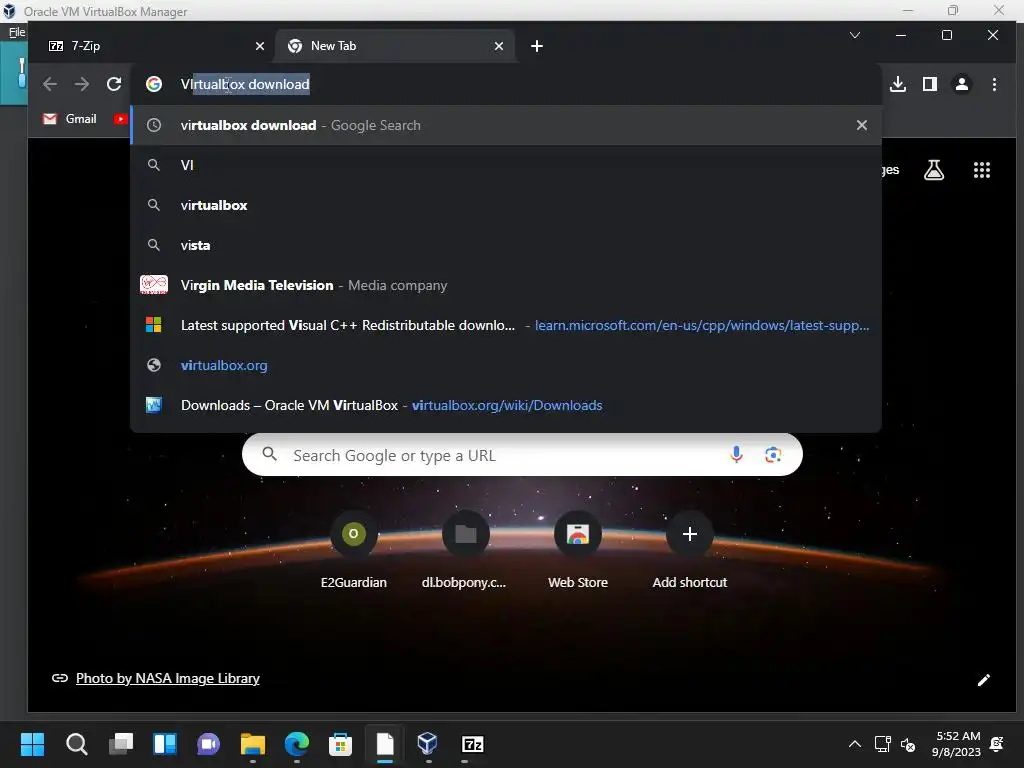Open the Chat taskbar icon
This screenshot has height=768, width=1024.
point(208,744)
